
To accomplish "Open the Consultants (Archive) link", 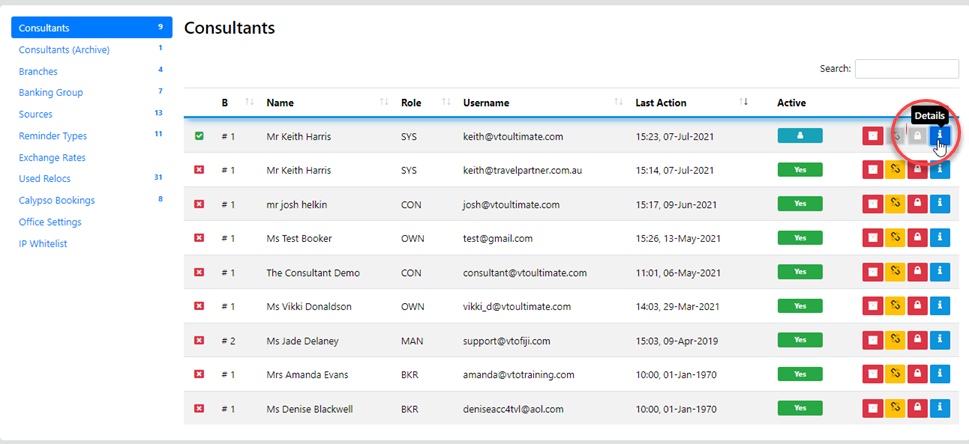I will click(64, 50).
